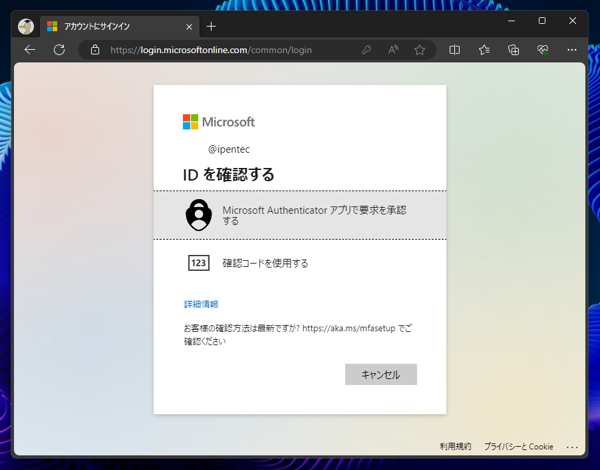This screenshot has width=600, height=470.
Task: Choose Microsoft Authenticator app approval option
Action: [300, 215]
